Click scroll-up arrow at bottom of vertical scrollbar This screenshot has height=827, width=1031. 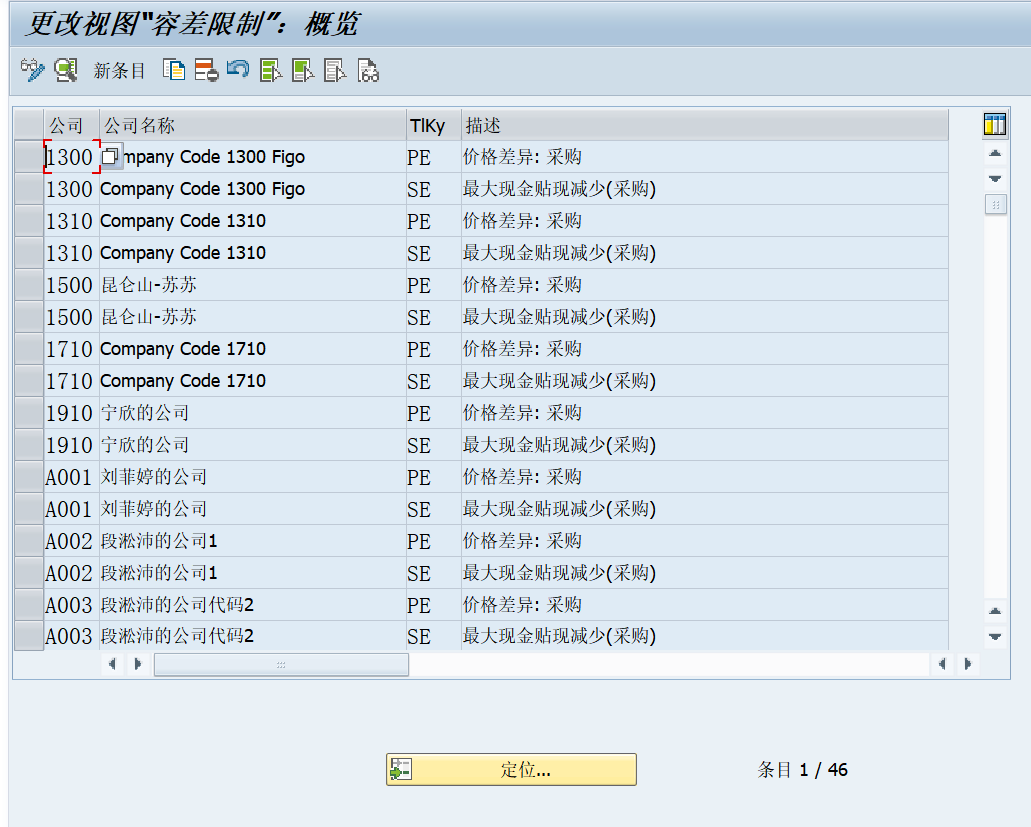click(995, 611)
